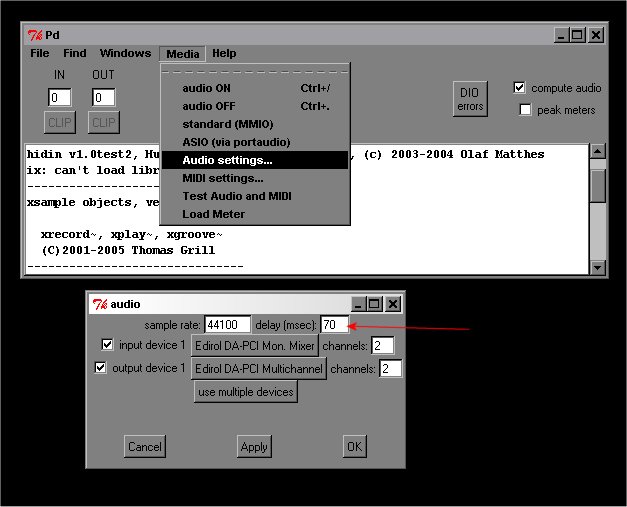Click the IN CLIP indicator button
Screen dimensions: 627x507
click(x=59, y=122)
